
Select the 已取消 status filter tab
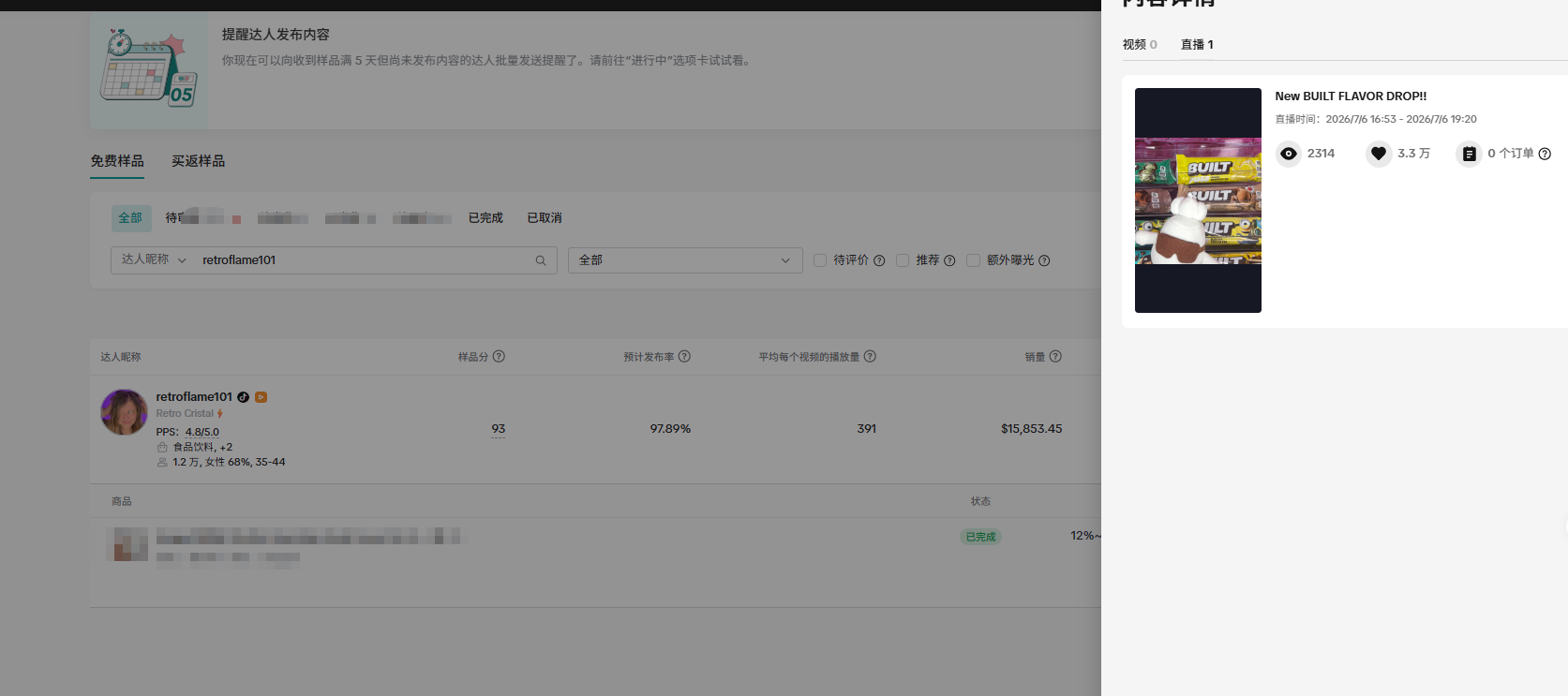pyautogui.click(x=545, y=218)
